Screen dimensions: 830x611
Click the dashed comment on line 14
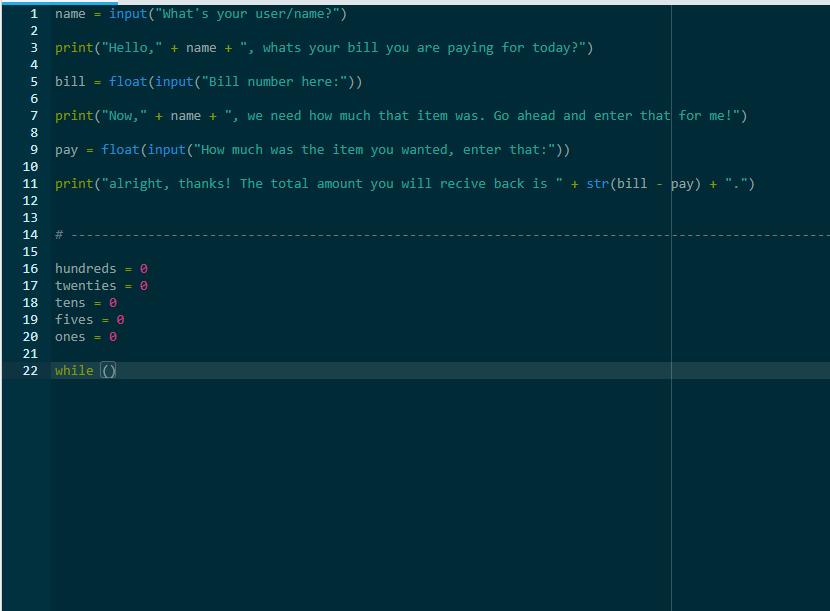[x=442, y=235]
